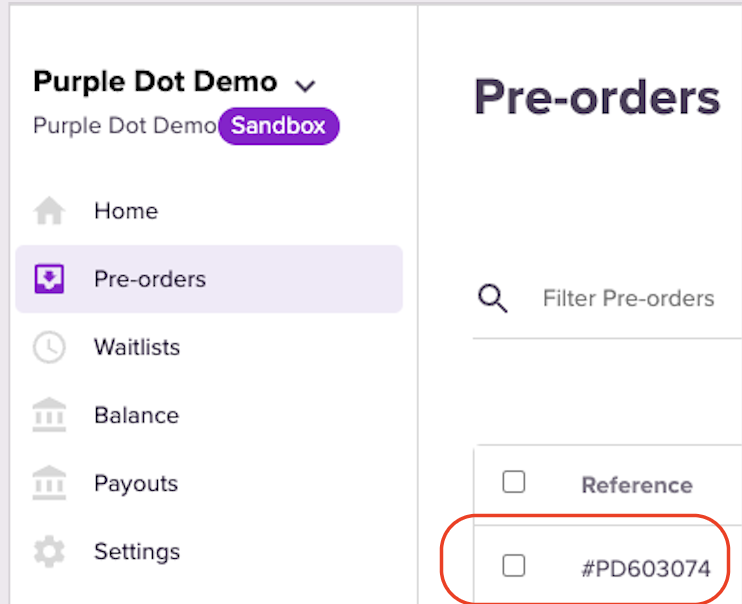The height and width of the screenshot is (604, 742).
Task: Click the search magnifier icon
Action: pos(493,298)
